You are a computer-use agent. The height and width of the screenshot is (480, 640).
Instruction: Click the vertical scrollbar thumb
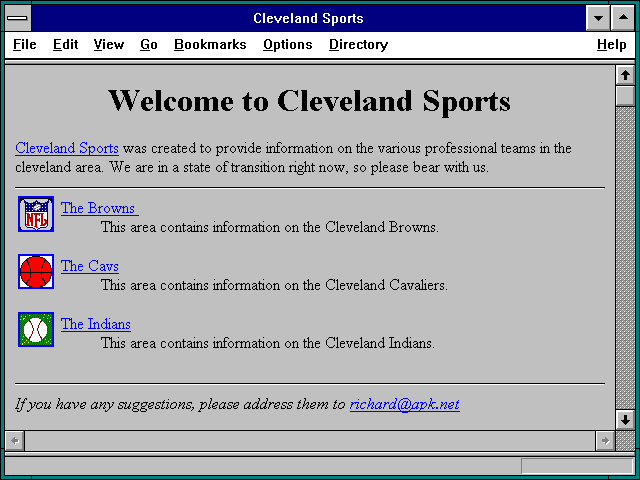click(625, 96)
